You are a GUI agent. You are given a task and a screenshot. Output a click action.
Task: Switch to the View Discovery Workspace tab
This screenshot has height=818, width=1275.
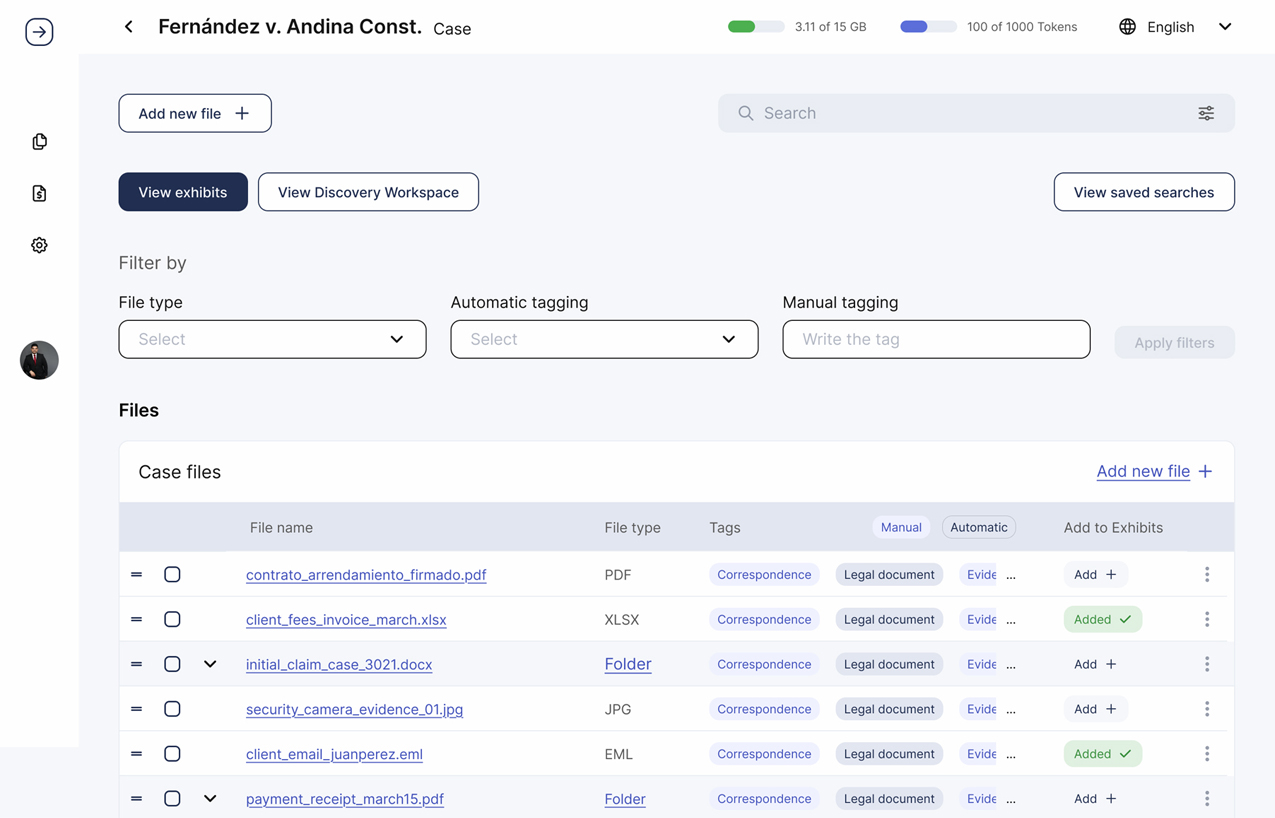point(368,192)
